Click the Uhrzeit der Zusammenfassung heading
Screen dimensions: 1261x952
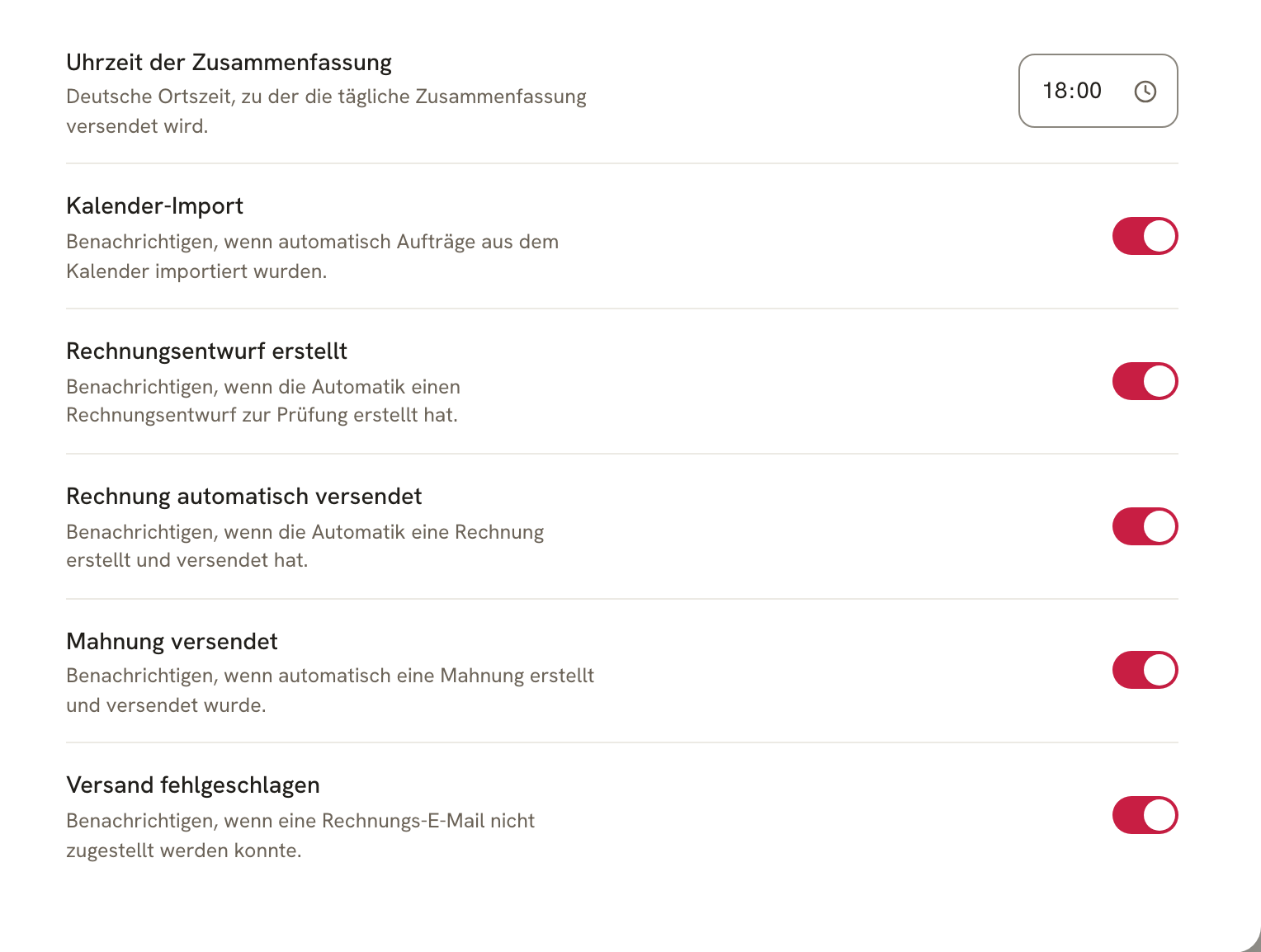229,63
